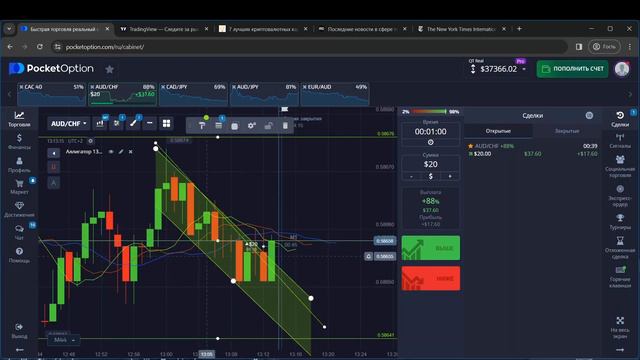Open the Горячие клавиши icon
Screen dimensions: 640x360
coord(620,277)
